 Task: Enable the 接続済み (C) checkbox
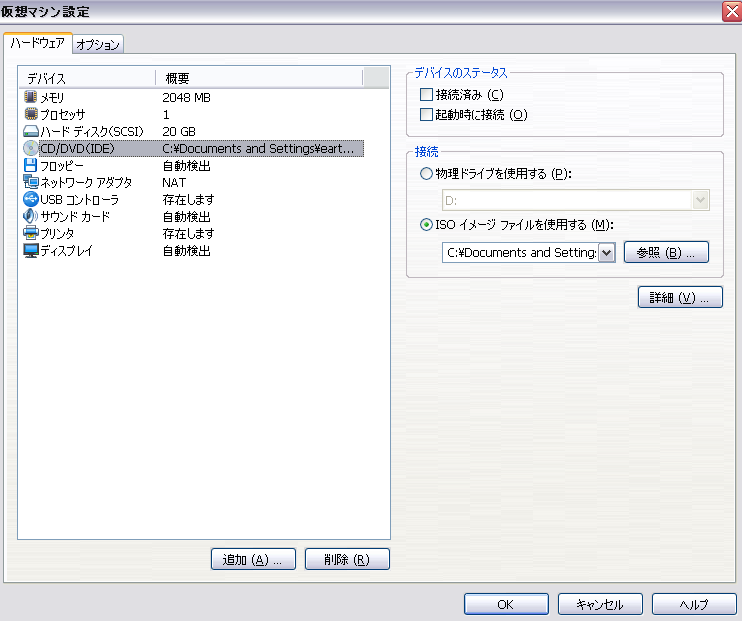[426, 95]
